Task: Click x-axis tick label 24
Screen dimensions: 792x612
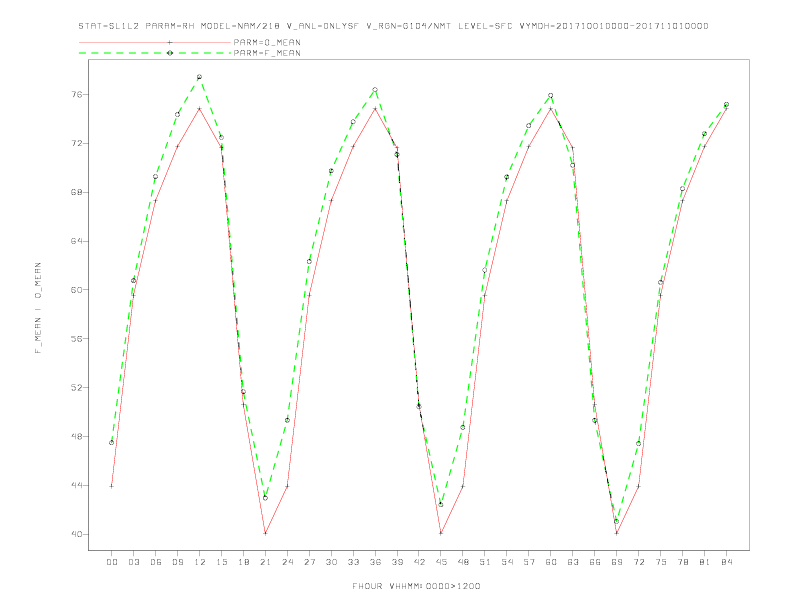Action: point(287,562)
